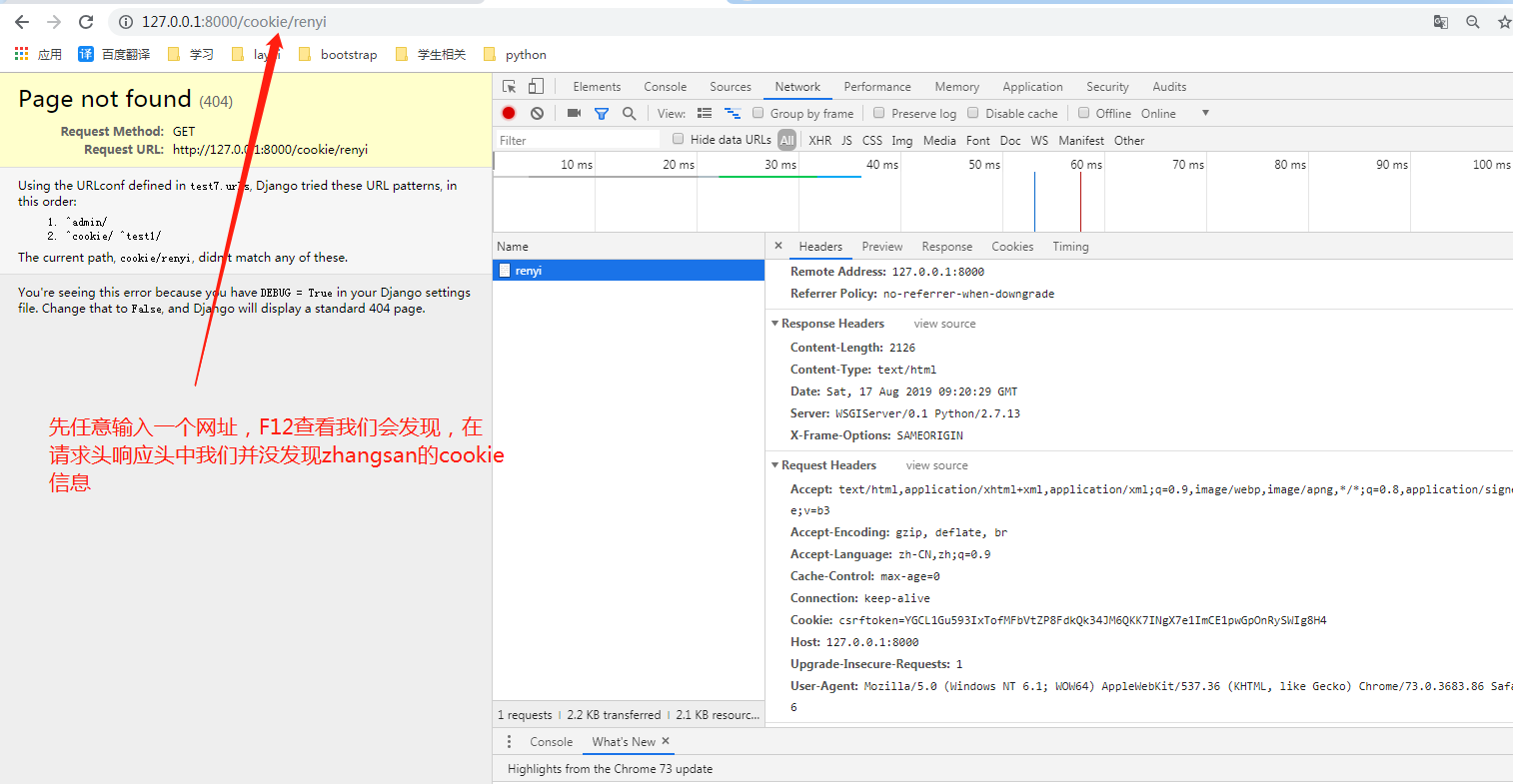Filter requests by Img type
This screenshot has width=1513, height=784.
click(902, 140)
